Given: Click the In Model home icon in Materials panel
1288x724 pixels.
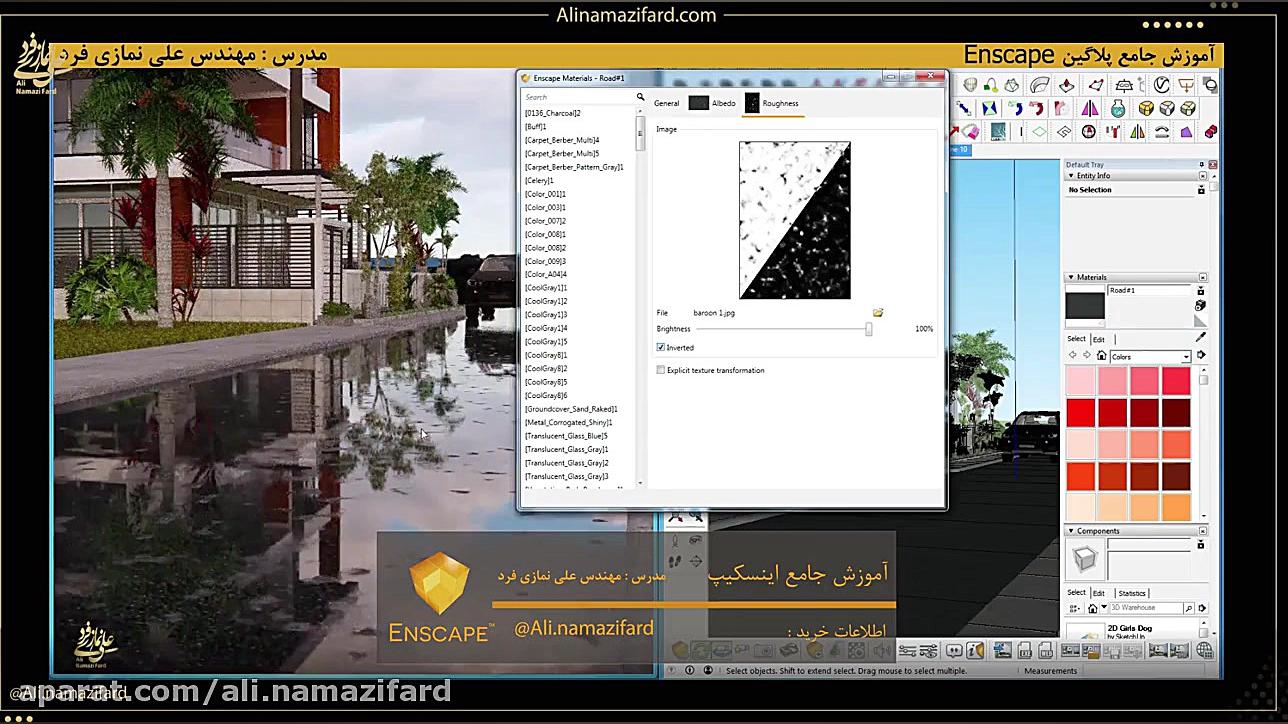Looking at the screenshot, I should (1102, 356).
